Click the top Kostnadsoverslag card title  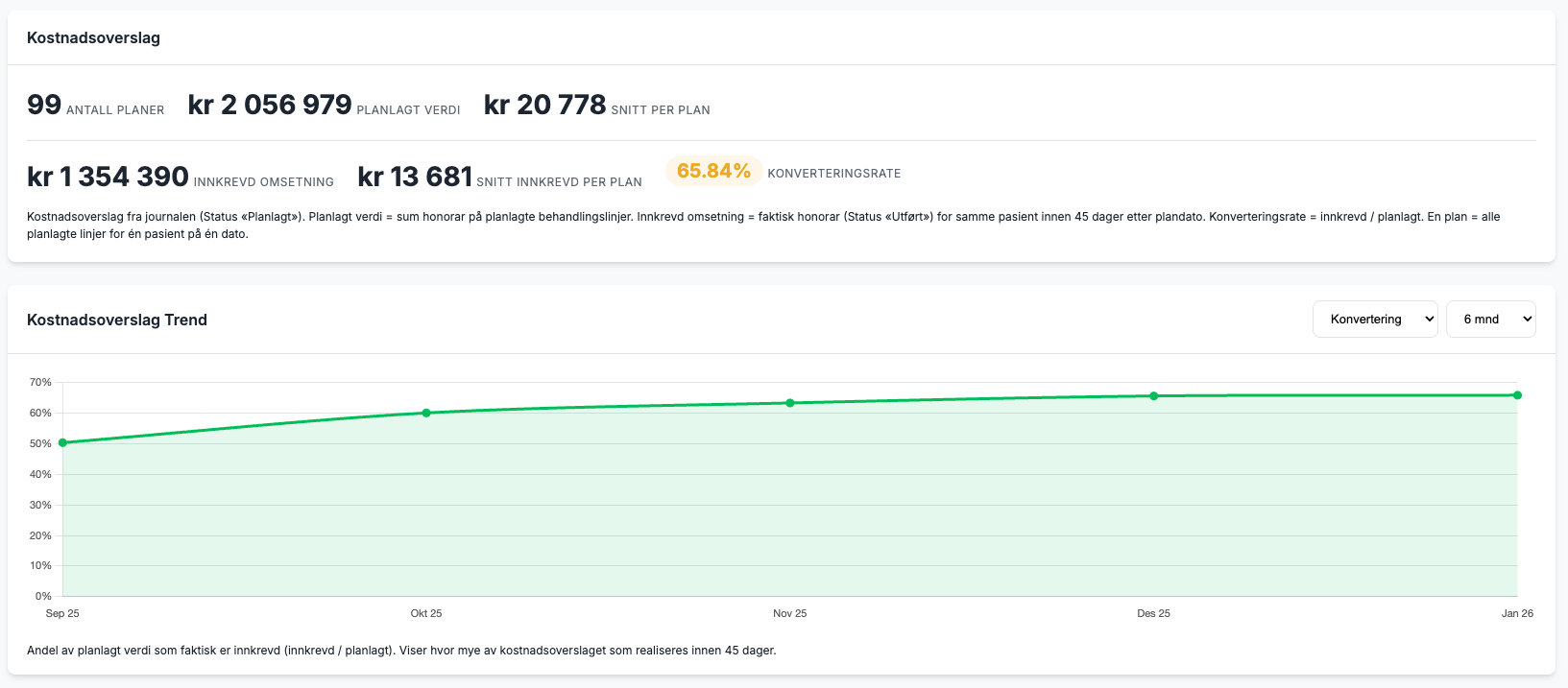[93, 38]
